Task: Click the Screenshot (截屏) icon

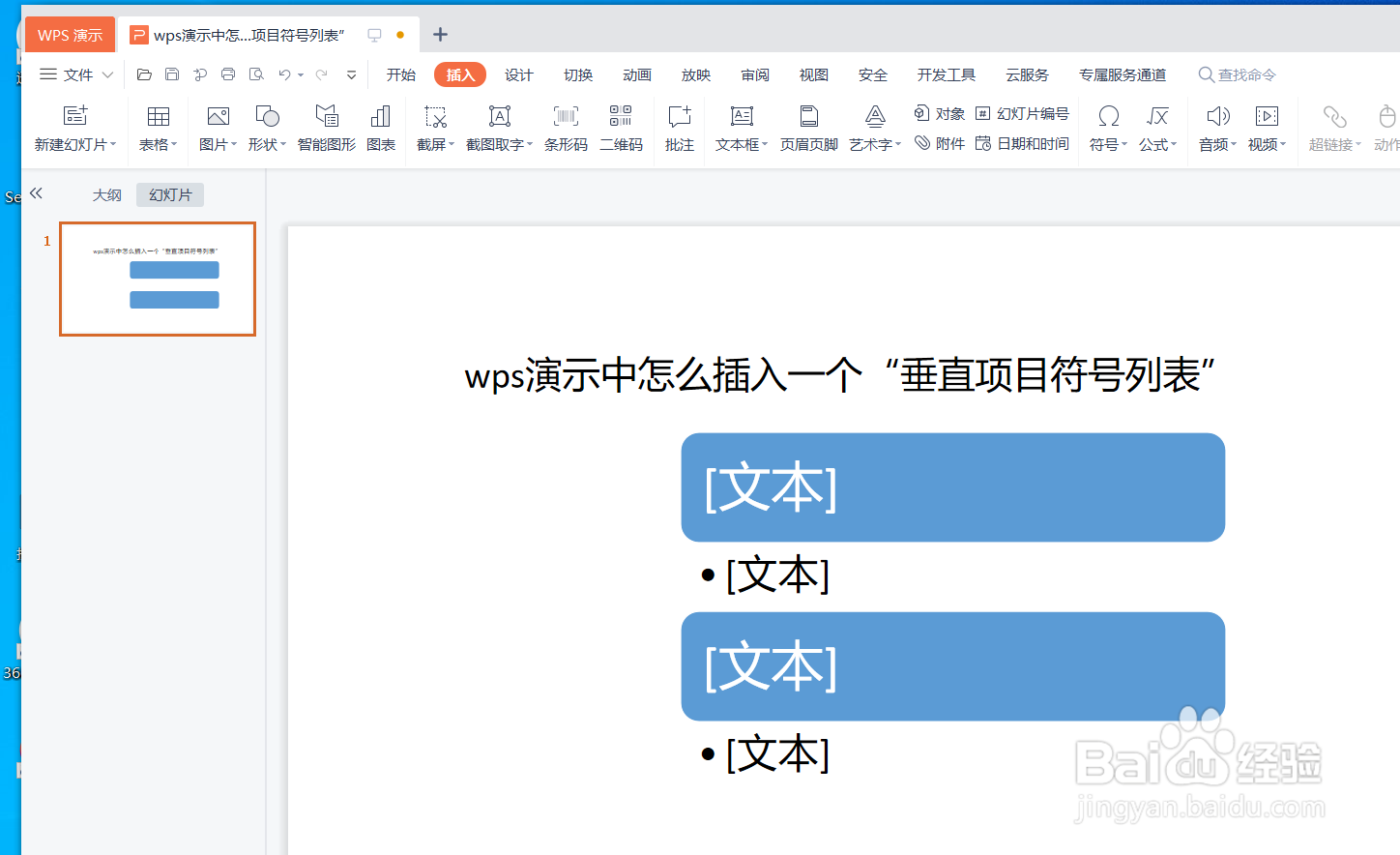Action: [436, 116]
